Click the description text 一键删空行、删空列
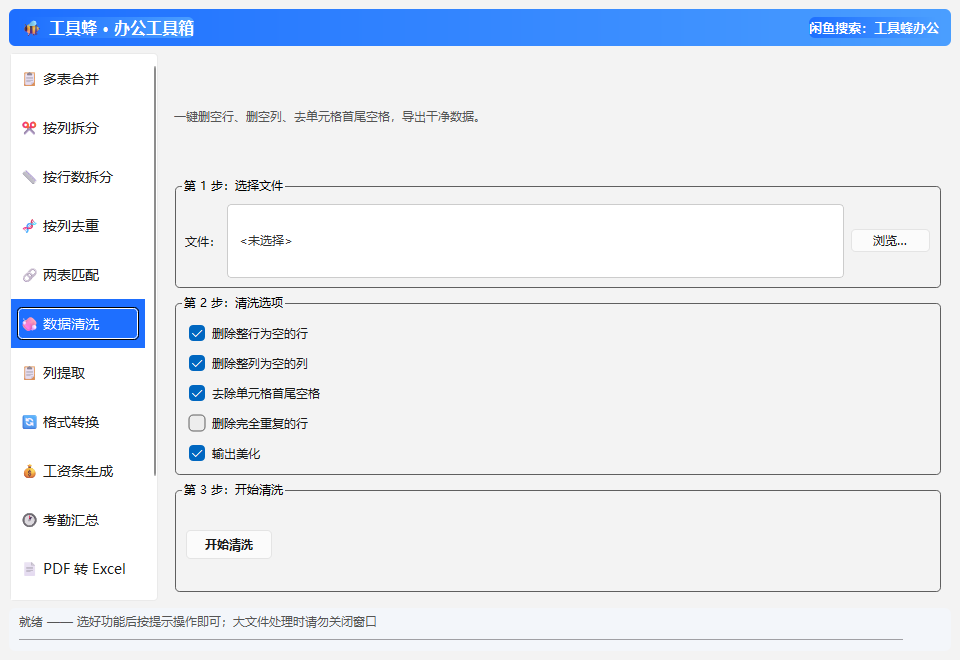 (x=329, y=116)
